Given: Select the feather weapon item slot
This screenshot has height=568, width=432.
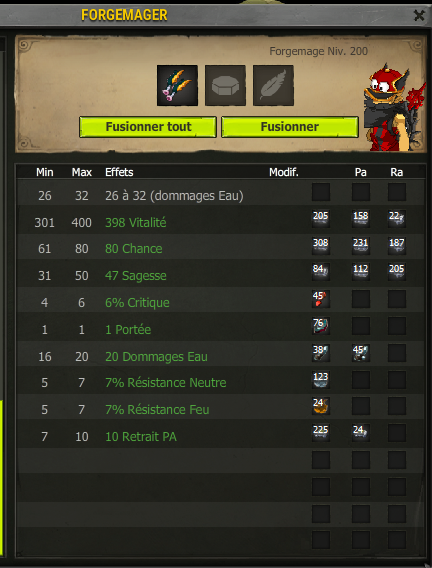Looking at the screenshot, I should [177, 85].
